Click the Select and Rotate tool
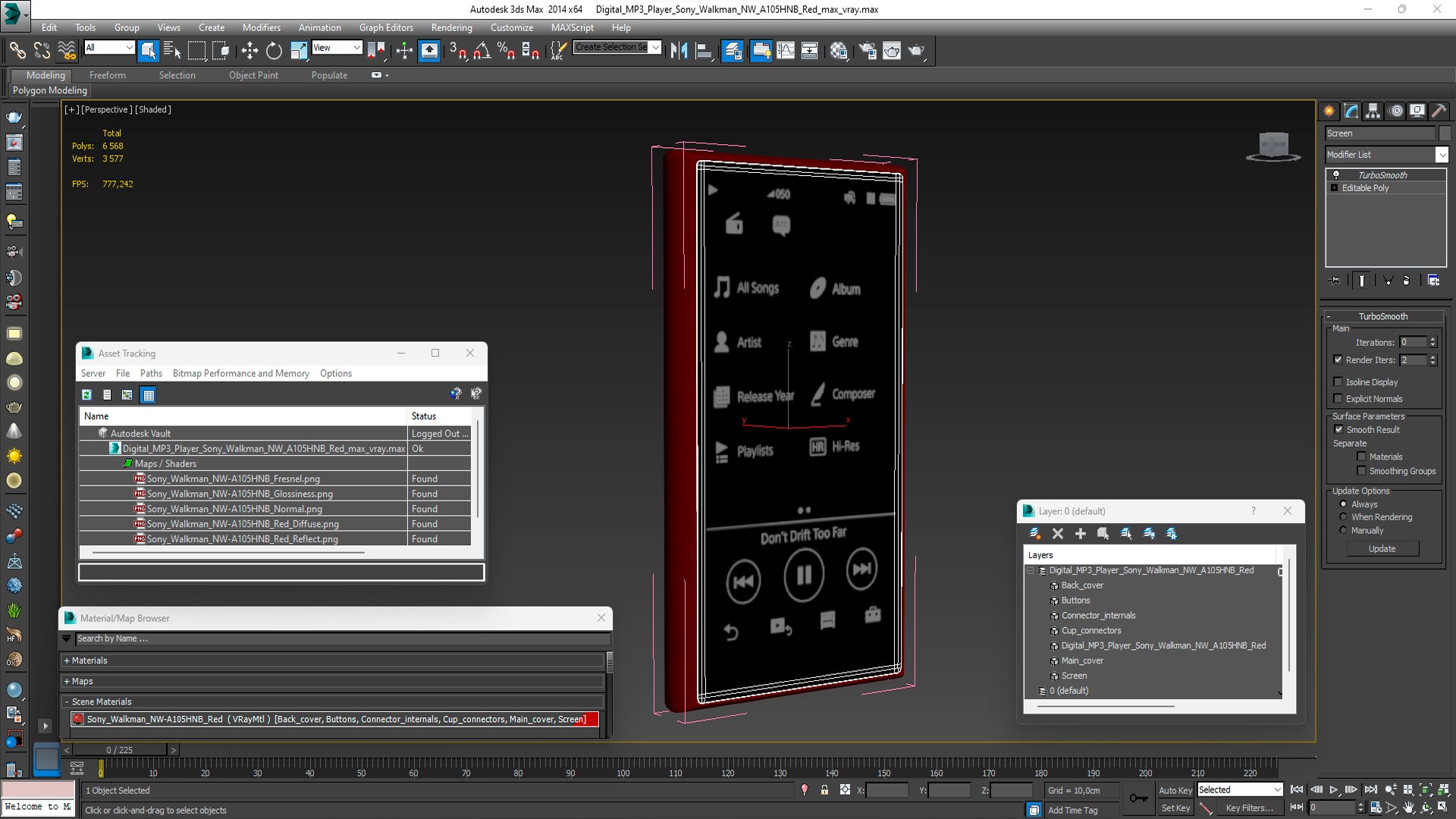Screen dimensions: 1456x819 click(274, 51)
